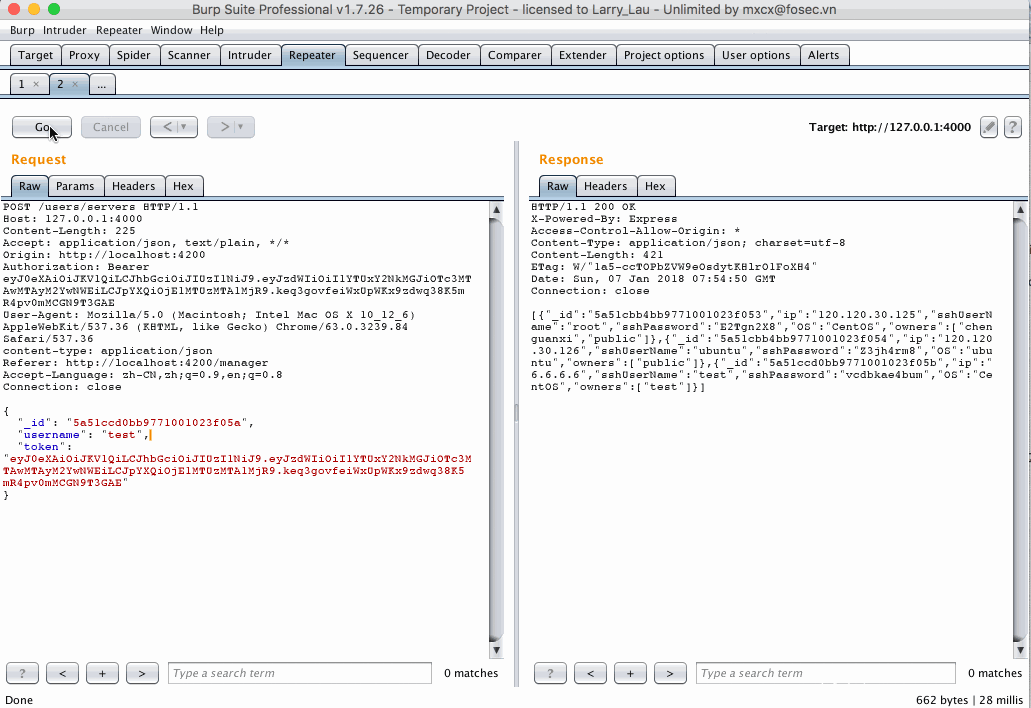The image size is (1031, 708).
Task: Click request scrollbar up arrow
Action: (x=496, y=210)
